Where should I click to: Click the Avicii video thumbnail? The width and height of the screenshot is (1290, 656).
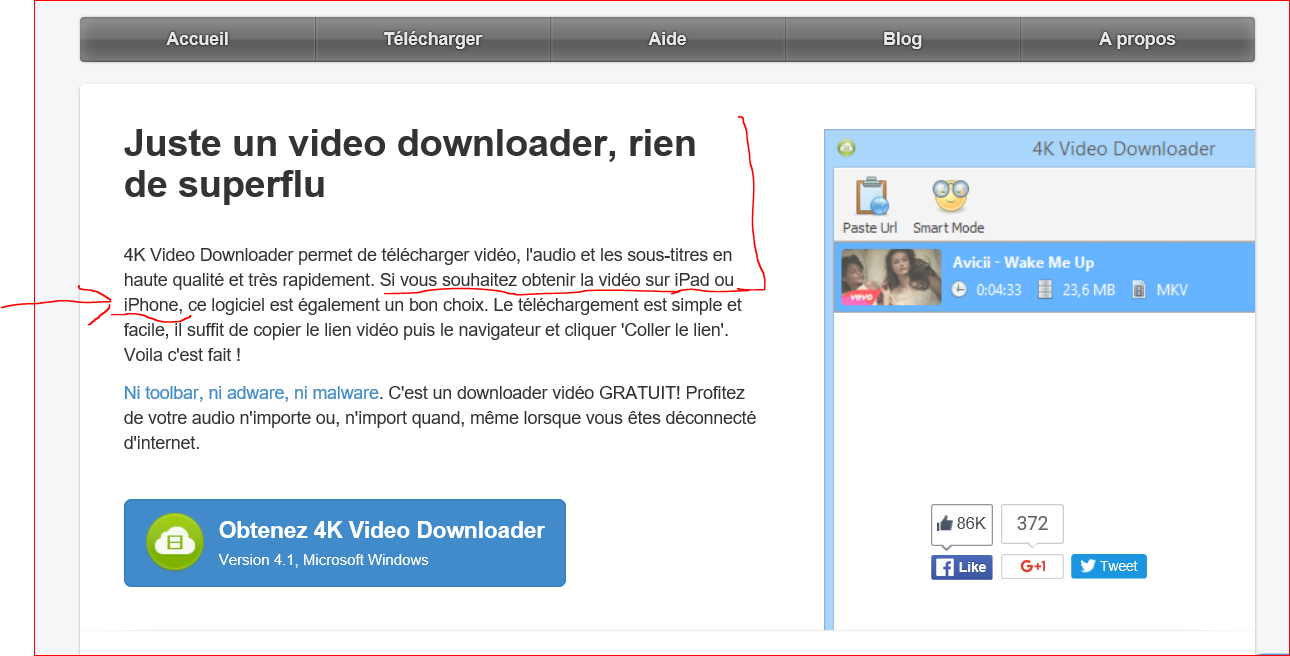(x=891, y=277)
